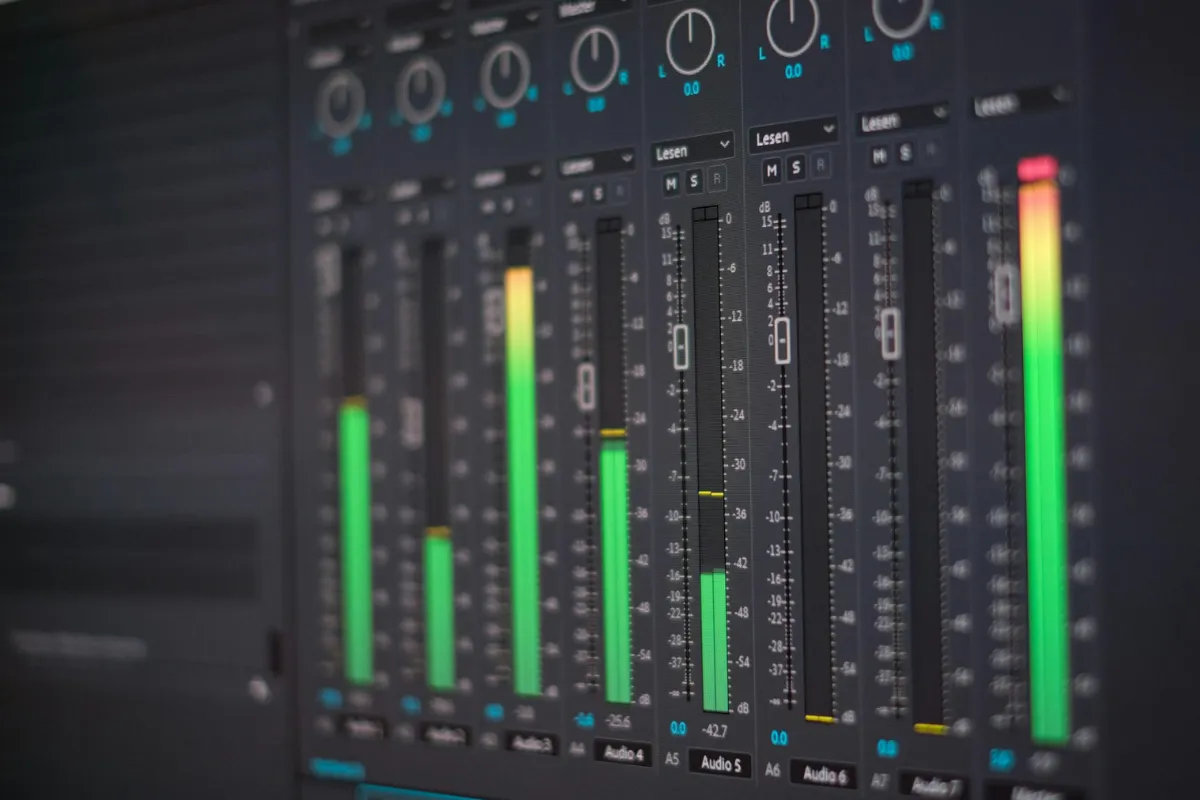The height and width of the screenshot is (800, 1200).
Task: Solo the Audio 7 channel strip
Action: pos(905,153)
